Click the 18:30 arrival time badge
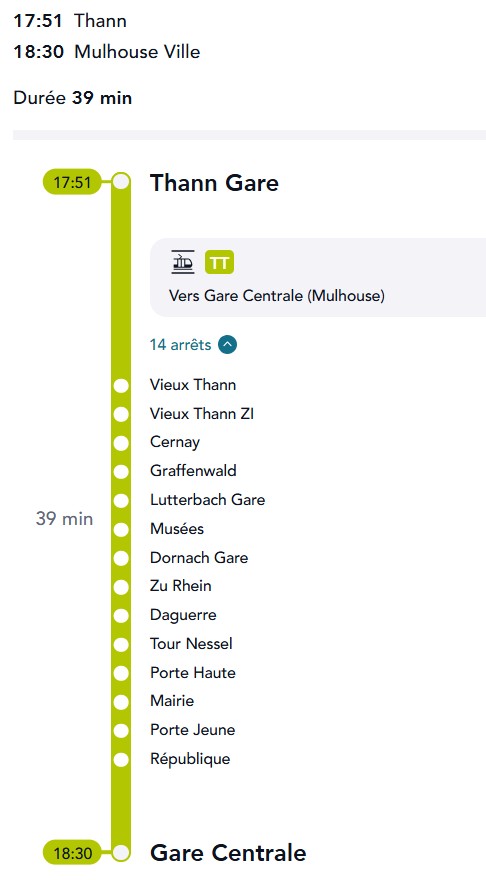 pos(72,854)
